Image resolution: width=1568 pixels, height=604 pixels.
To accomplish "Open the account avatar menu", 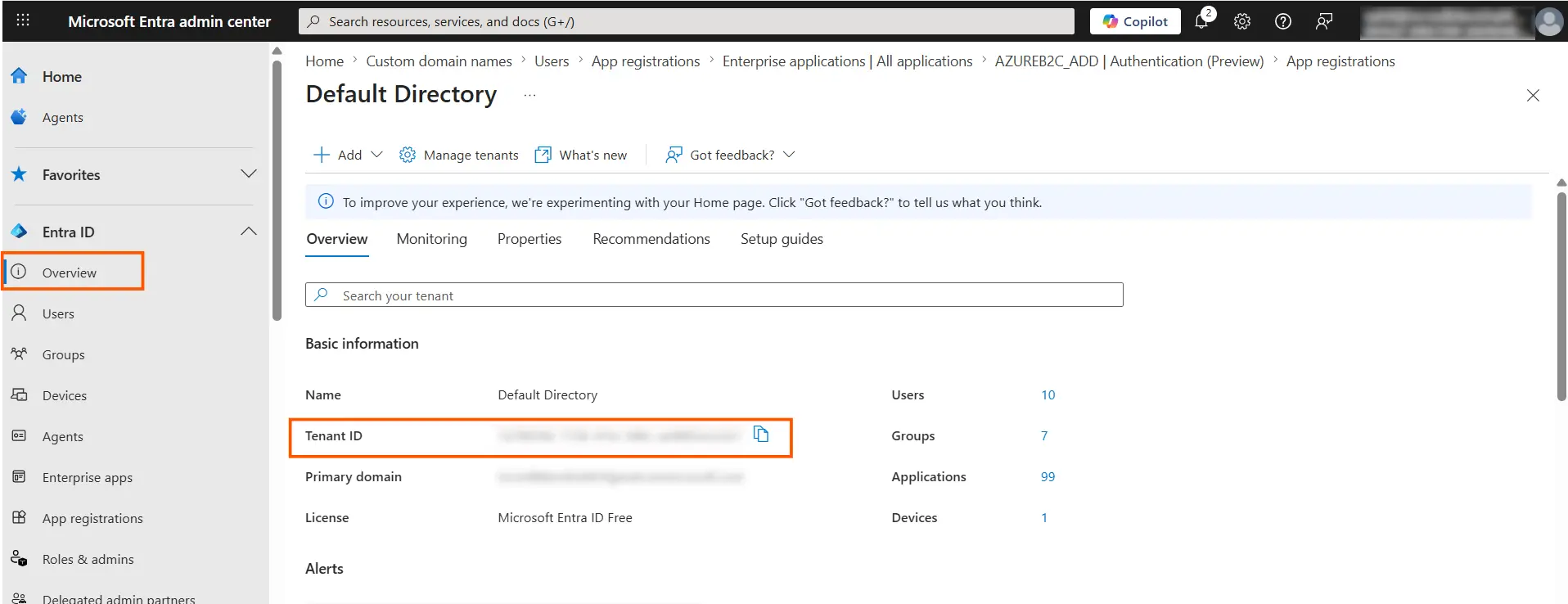I will (x=1548, y=21).
